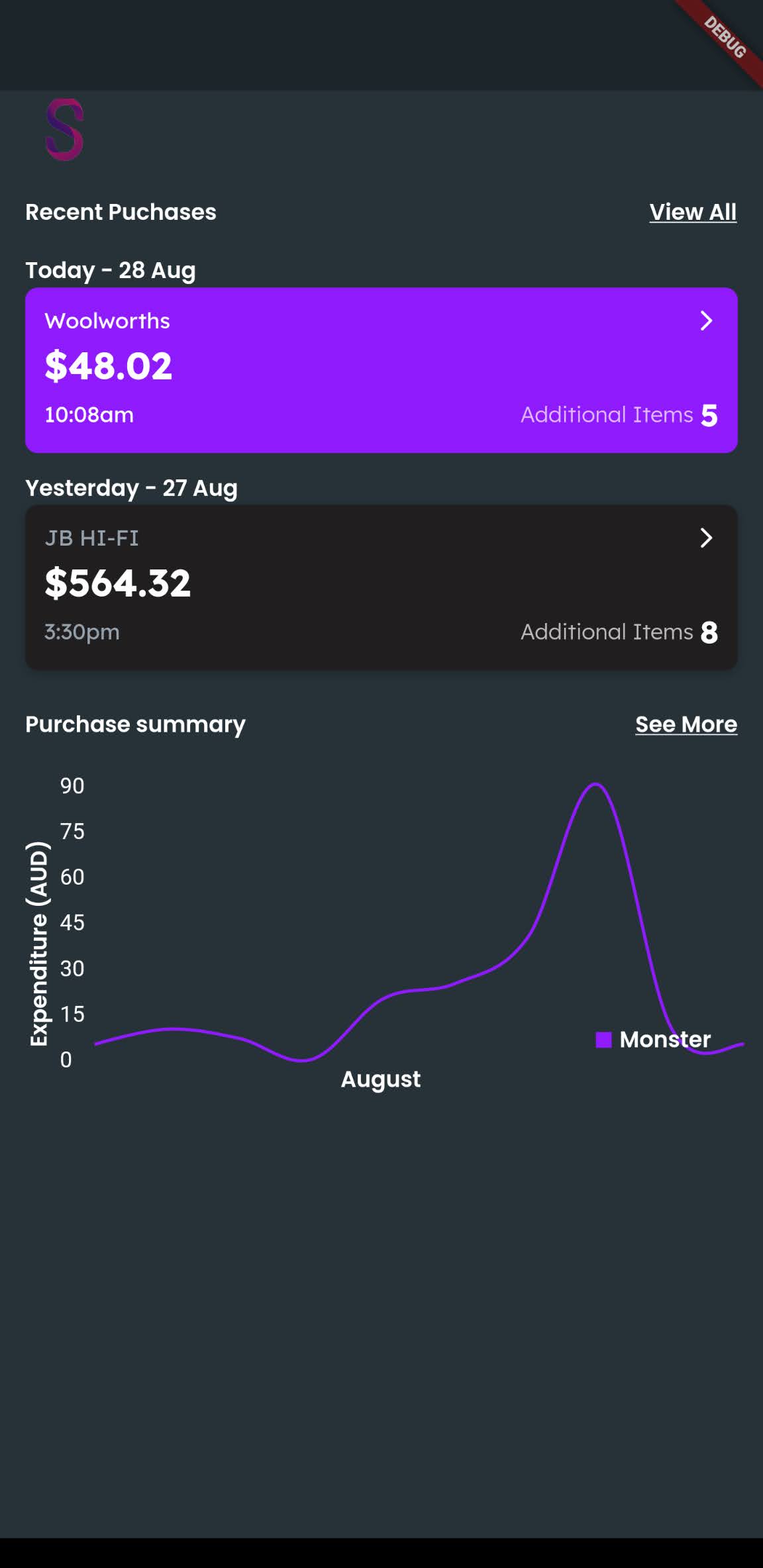Screen dimensions: 763x1568
Task: Click the Yesterday - 27 Aug date label
Action: pos(131,488)
